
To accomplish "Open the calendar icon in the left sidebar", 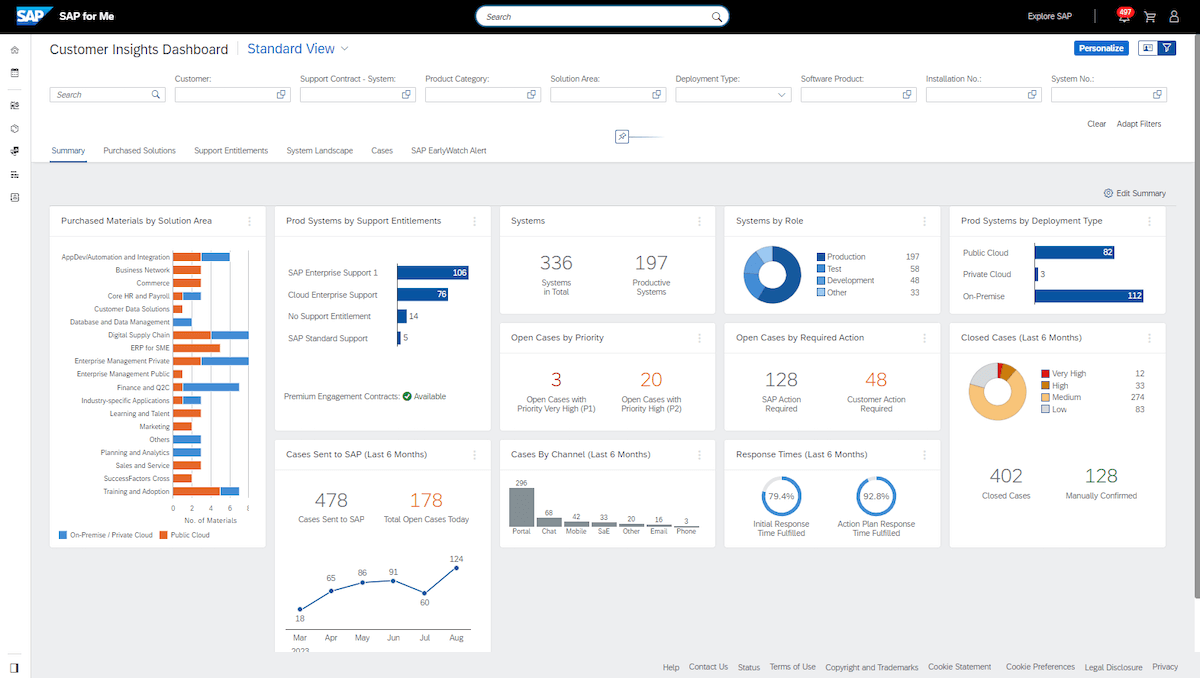I will 14,73.
